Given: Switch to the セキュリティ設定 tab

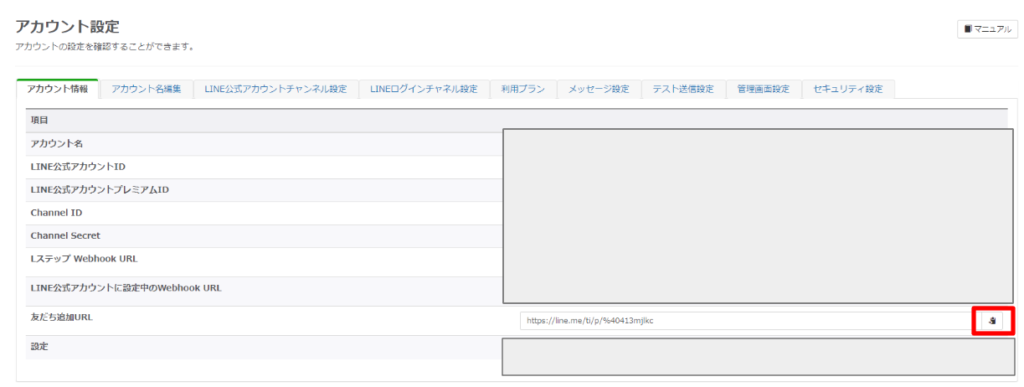Looking at the screenshot, I should pos(848,89).
